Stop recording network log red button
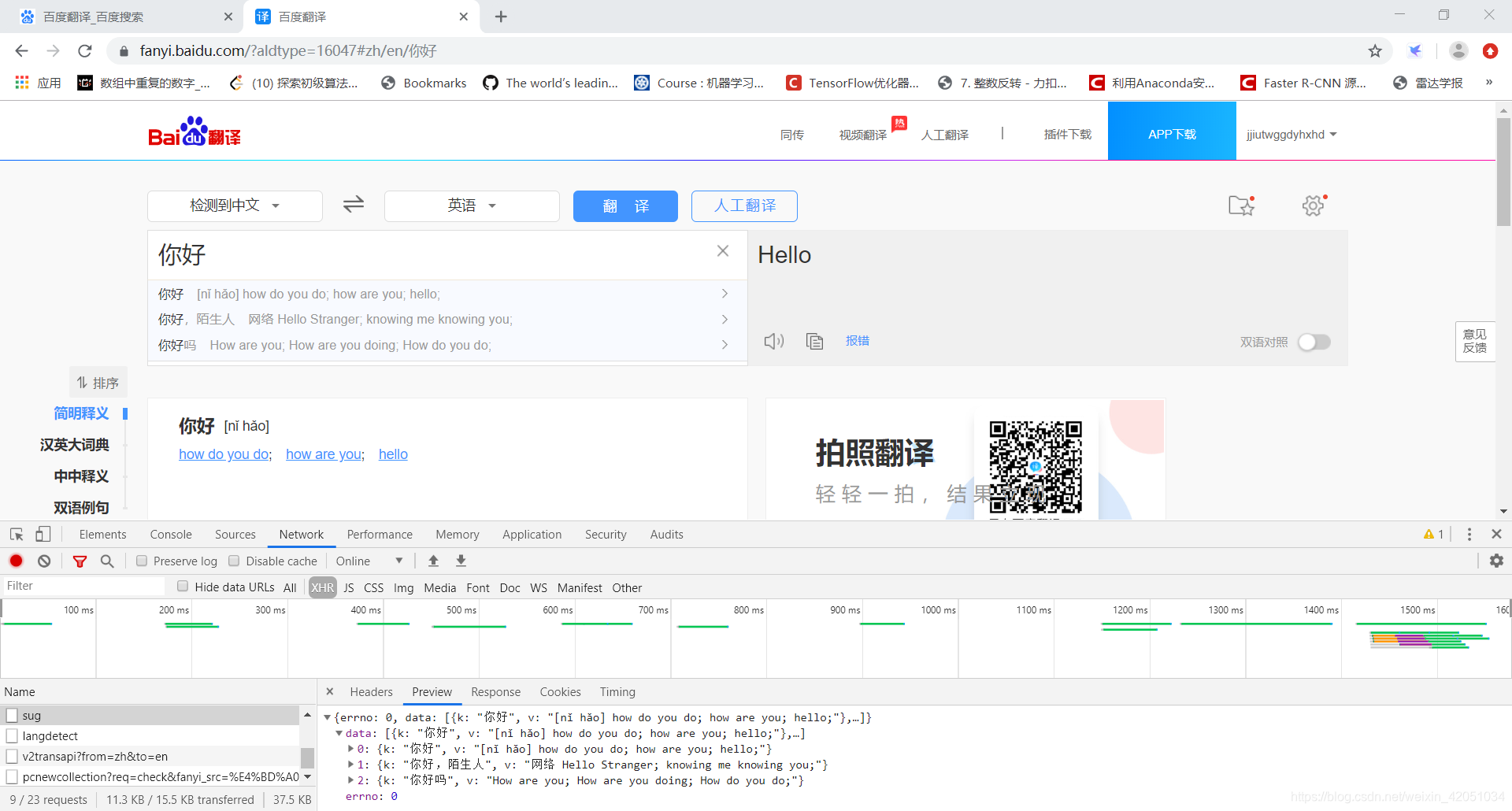 coord(17,561)
